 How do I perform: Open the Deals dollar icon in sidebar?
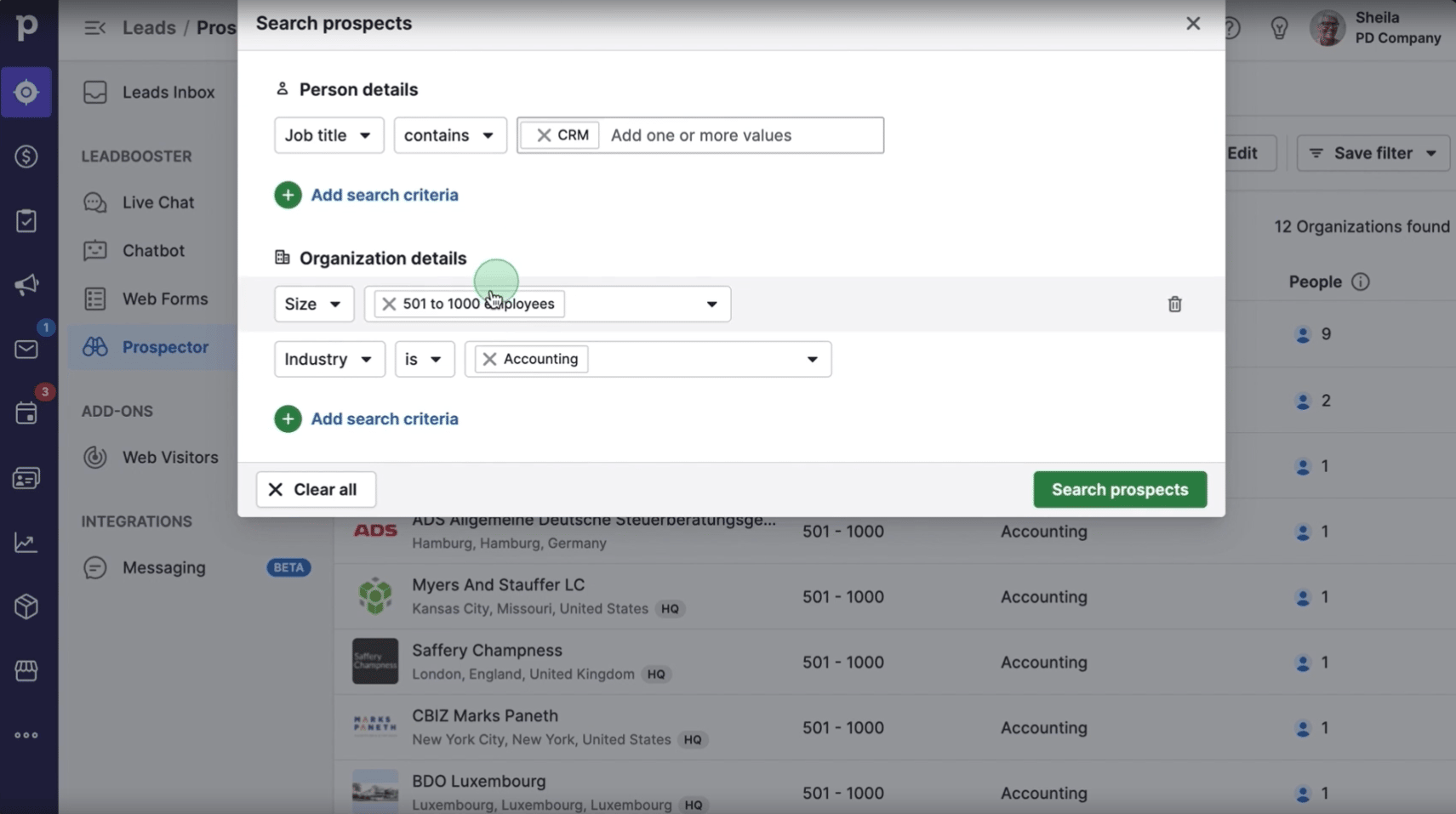point(26,157)
